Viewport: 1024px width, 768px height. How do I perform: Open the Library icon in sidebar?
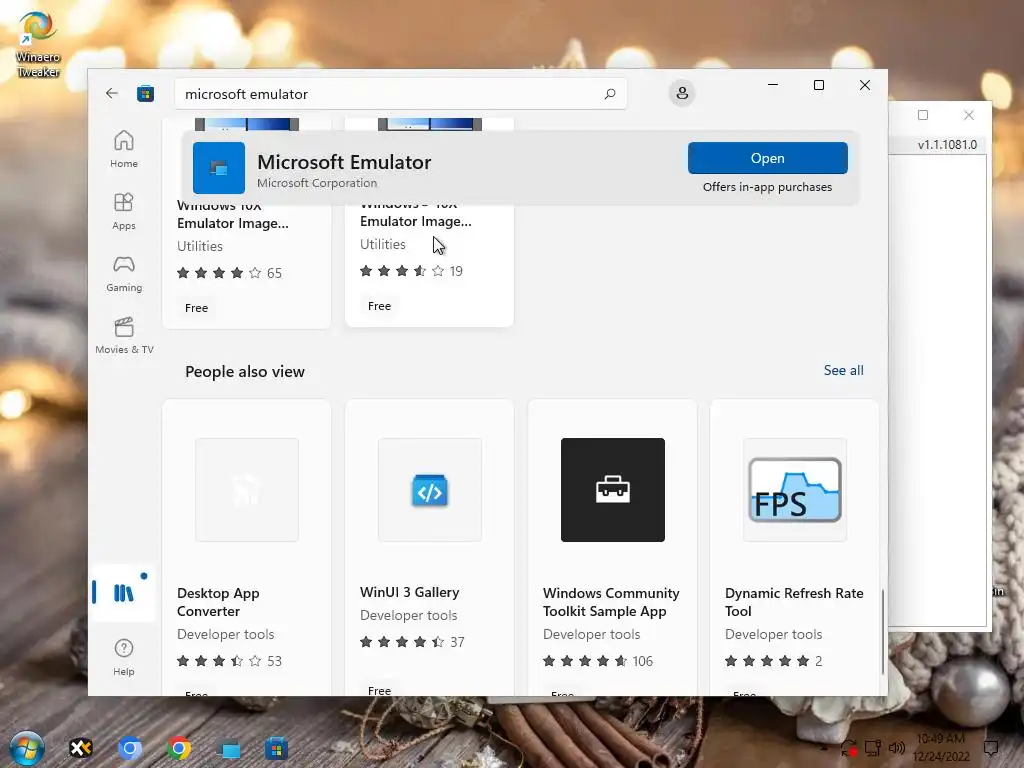123,592
